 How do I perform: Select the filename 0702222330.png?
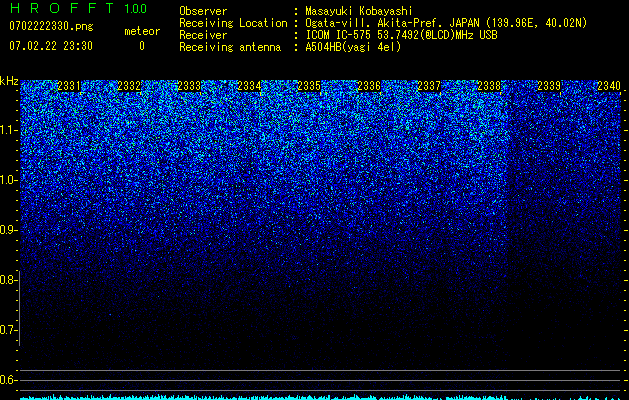pyautogui.click(x=51, y=26)
